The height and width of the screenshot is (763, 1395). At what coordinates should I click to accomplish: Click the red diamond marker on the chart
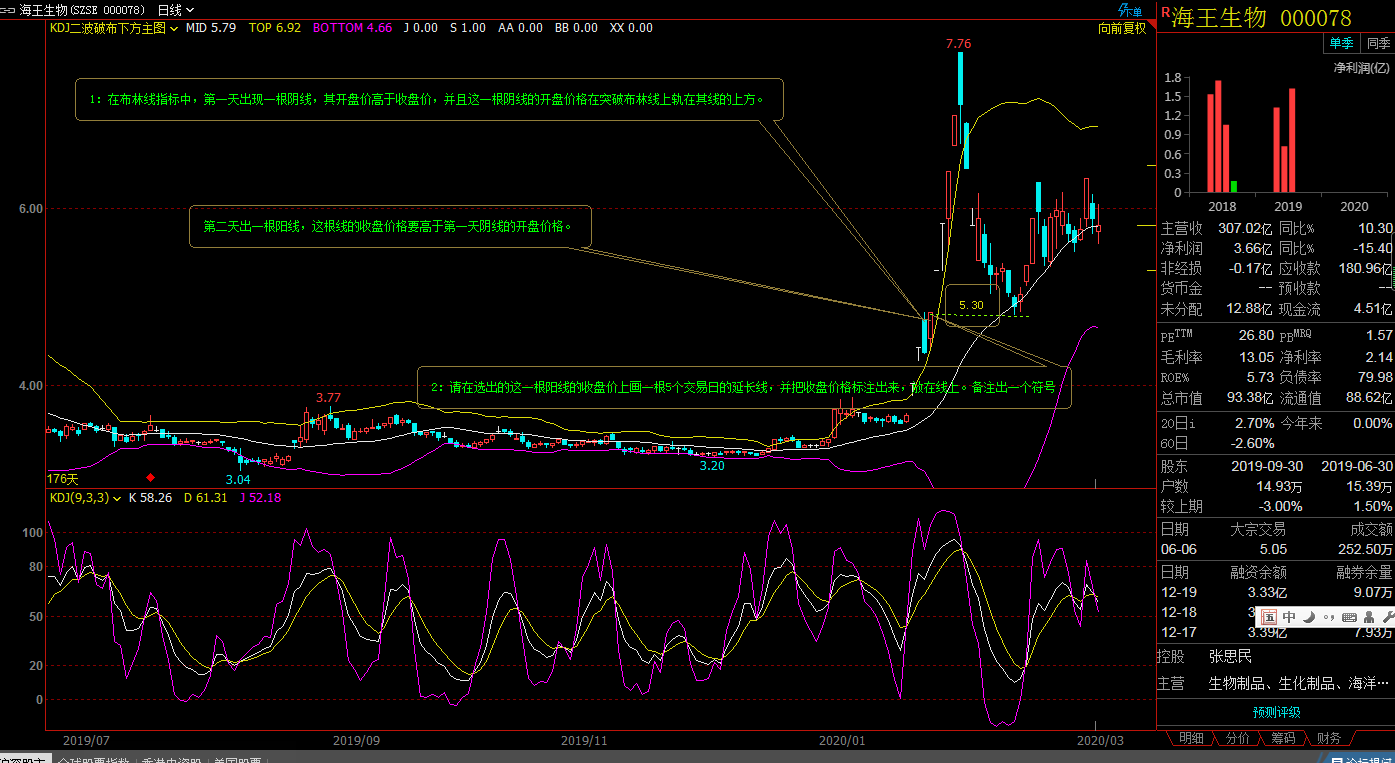point(151,478)
